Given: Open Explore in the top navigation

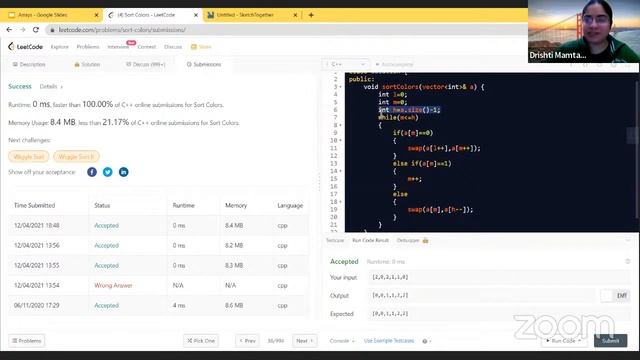Looking at the screenshot, I should (x=60, y=47).
